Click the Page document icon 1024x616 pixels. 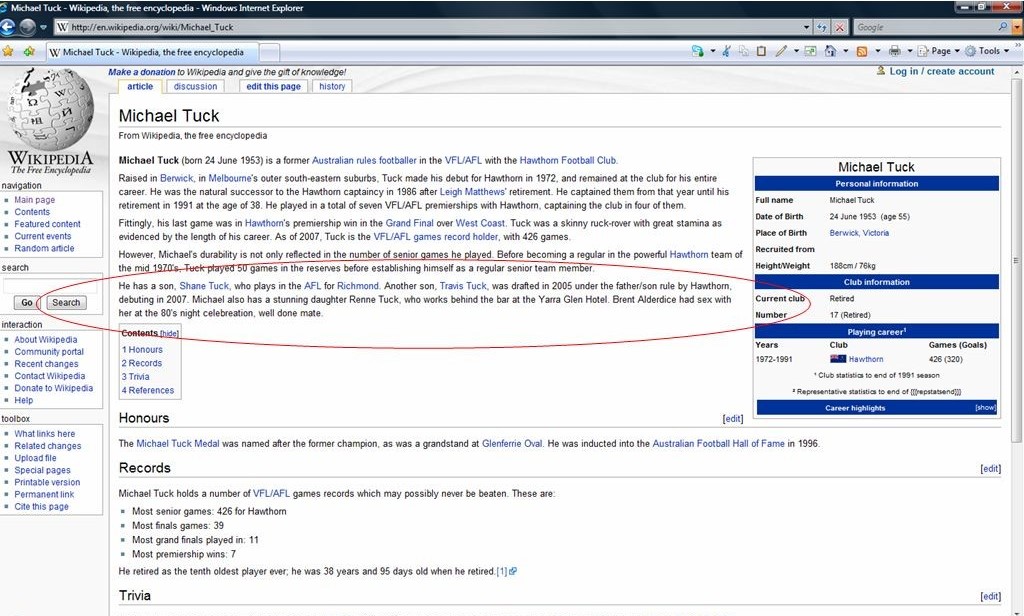click(x=923, y=51)
